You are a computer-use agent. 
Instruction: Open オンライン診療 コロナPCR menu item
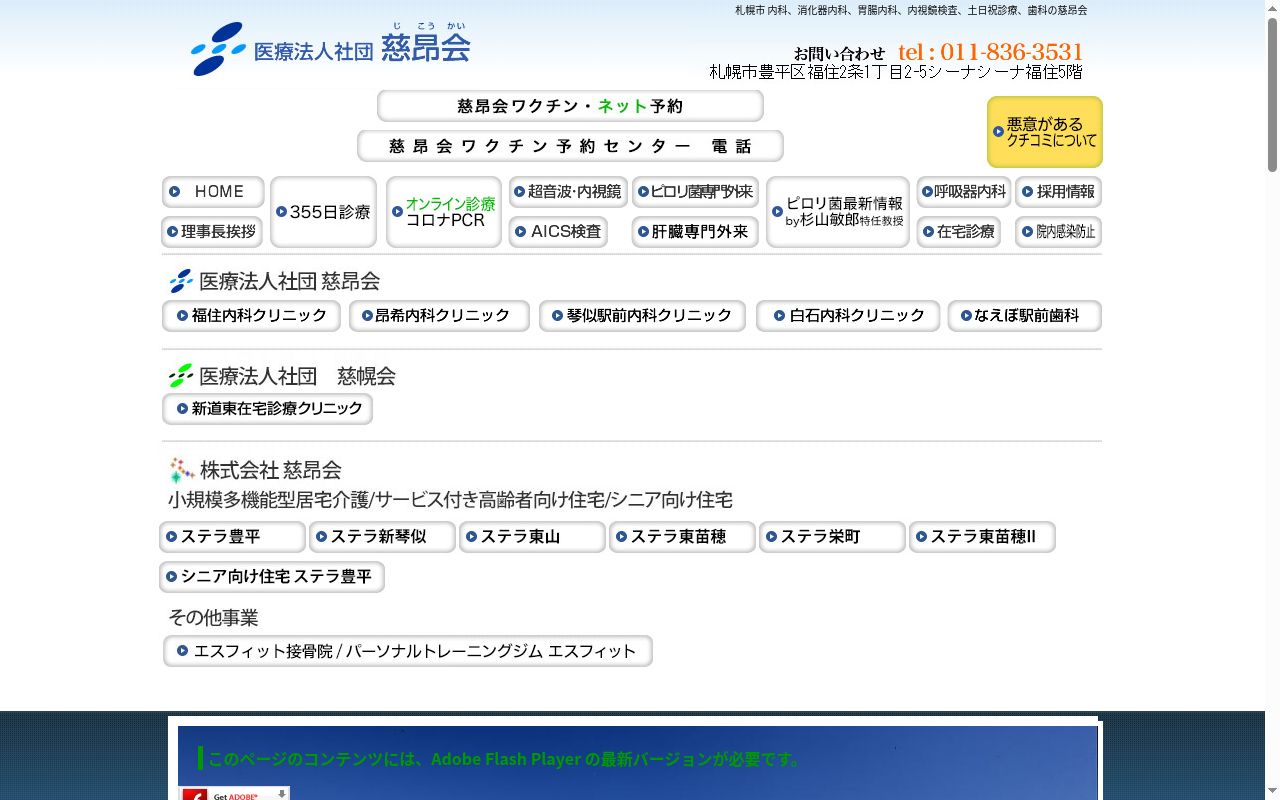coord(444,212)
